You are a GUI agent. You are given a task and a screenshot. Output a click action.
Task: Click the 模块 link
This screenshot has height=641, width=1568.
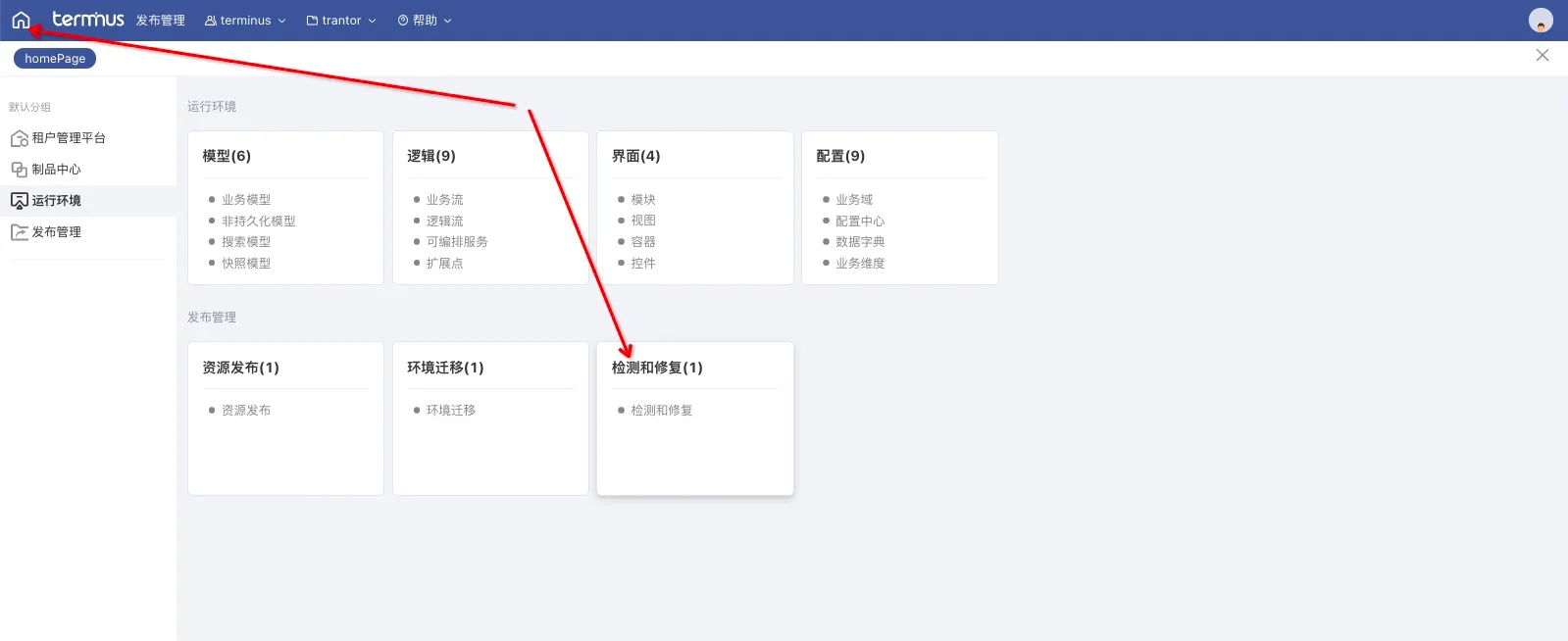[x=643, y=200]
